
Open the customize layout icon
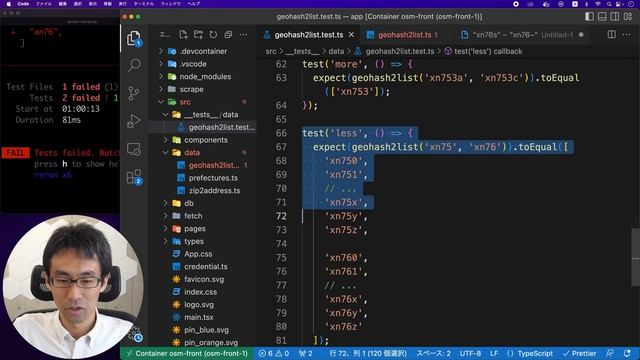[x=628, y=16]
